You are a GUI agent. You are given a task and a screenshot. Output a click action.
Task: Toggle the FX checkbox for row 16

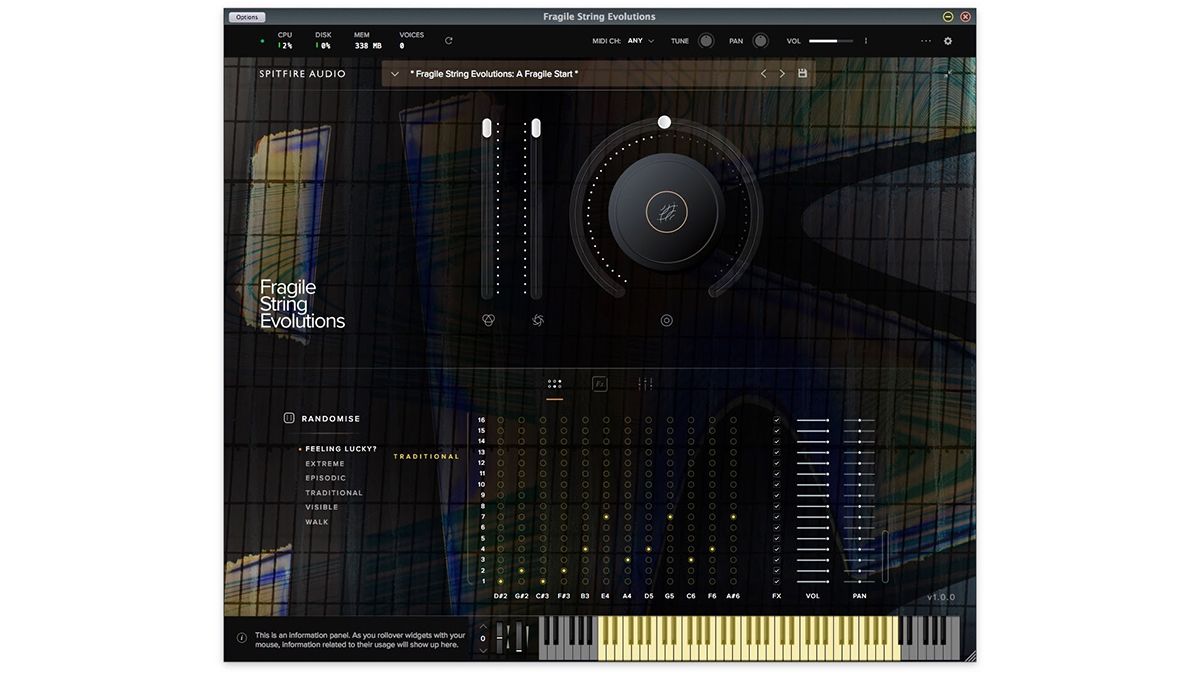pos(777,420)
